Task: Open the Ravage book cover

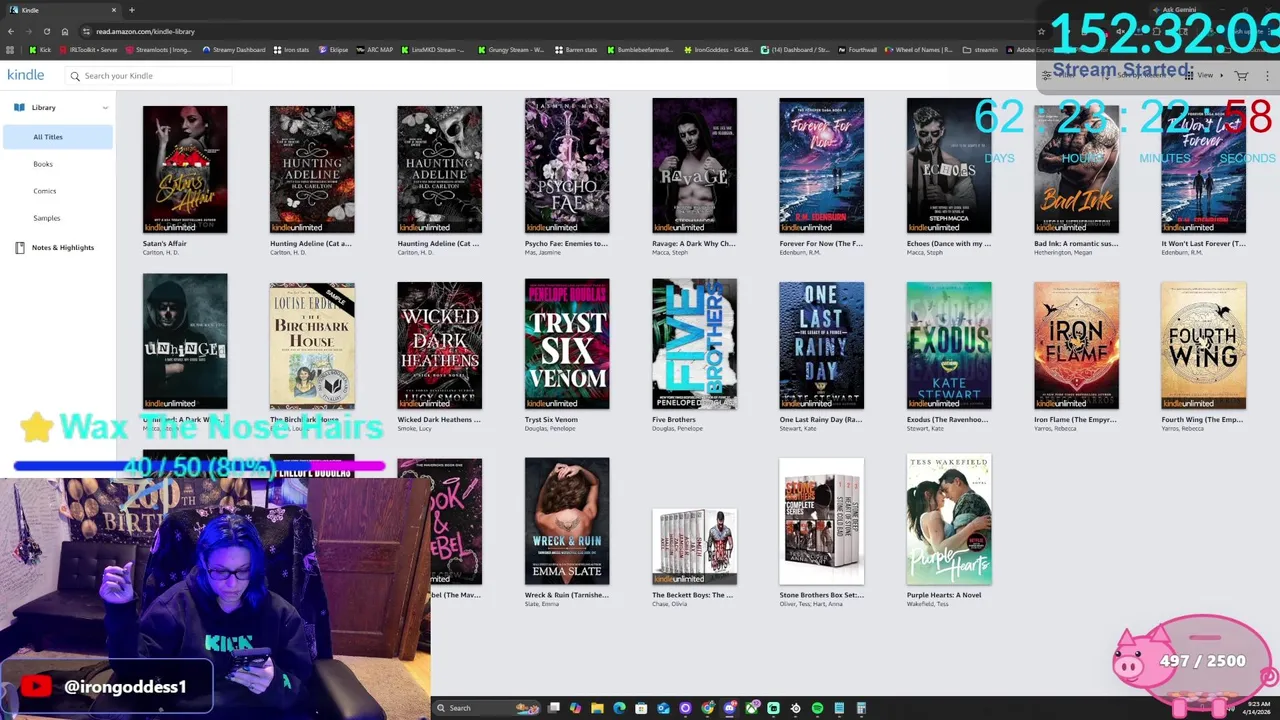Action: tap(694, 165)
